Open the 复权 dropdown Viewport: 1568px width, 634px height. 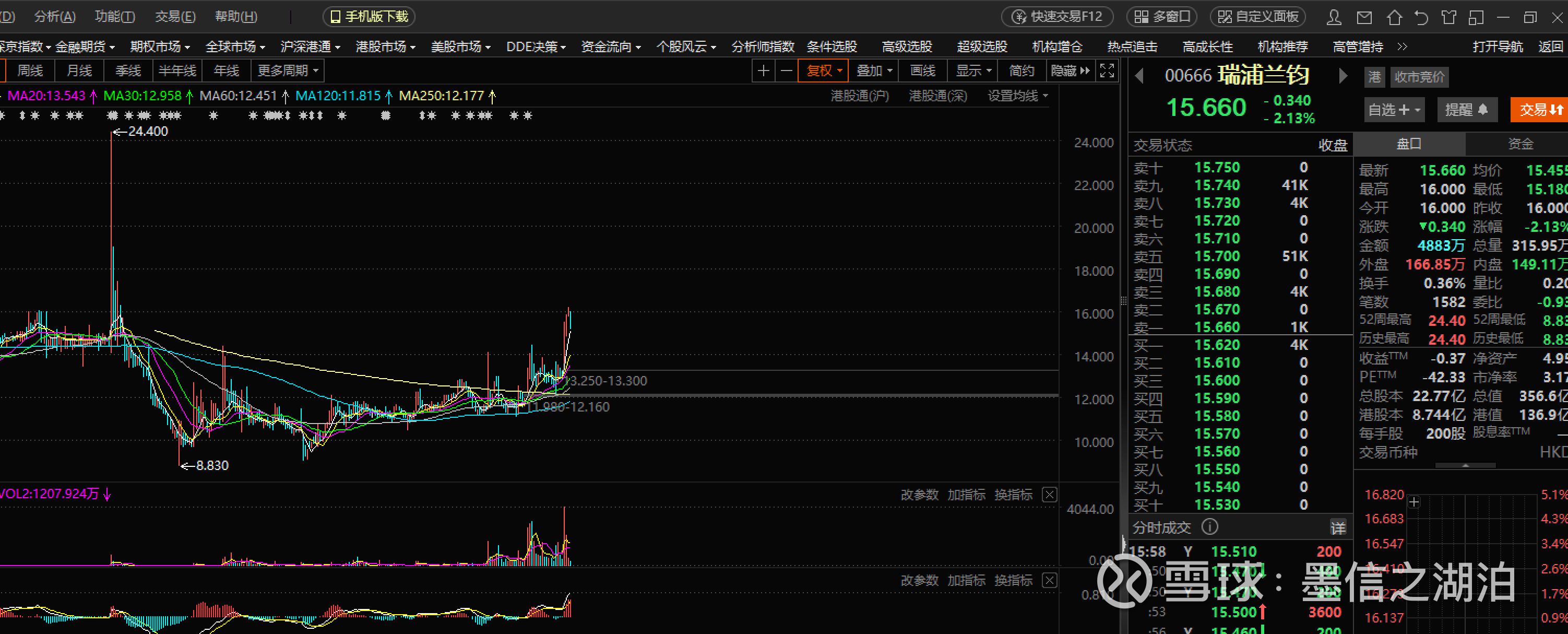[824, 71]
